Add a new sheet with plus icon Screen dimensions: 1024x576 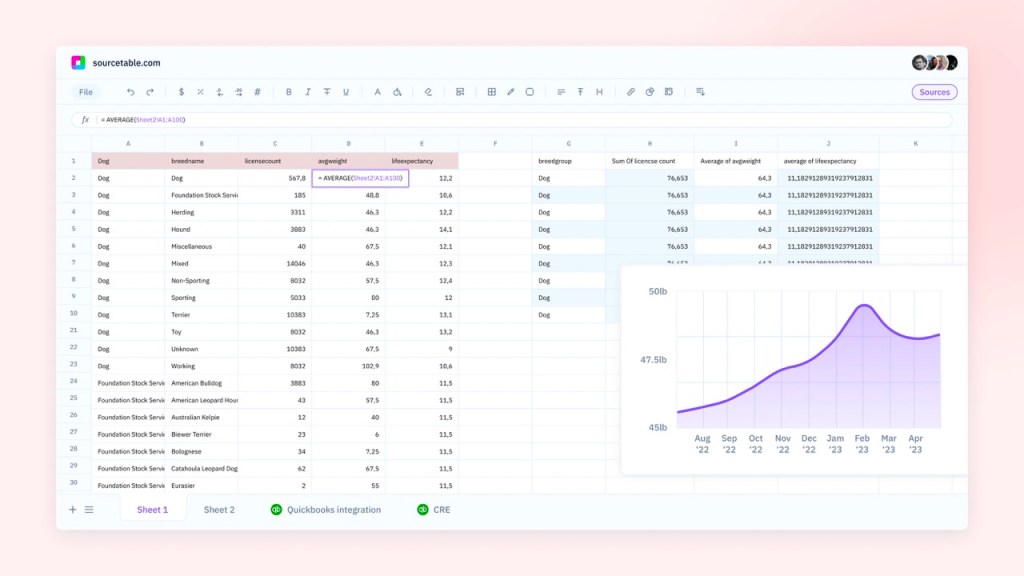pos(72,509)
